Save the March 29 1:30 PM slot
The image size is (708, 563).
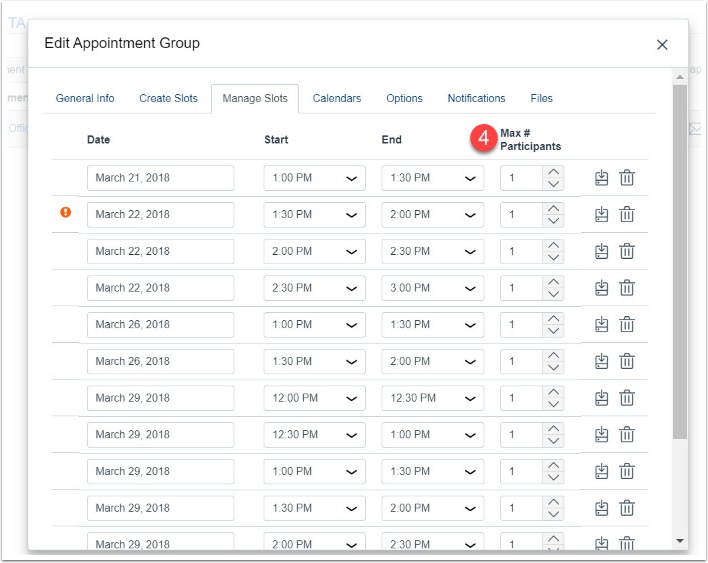point(601,508)
